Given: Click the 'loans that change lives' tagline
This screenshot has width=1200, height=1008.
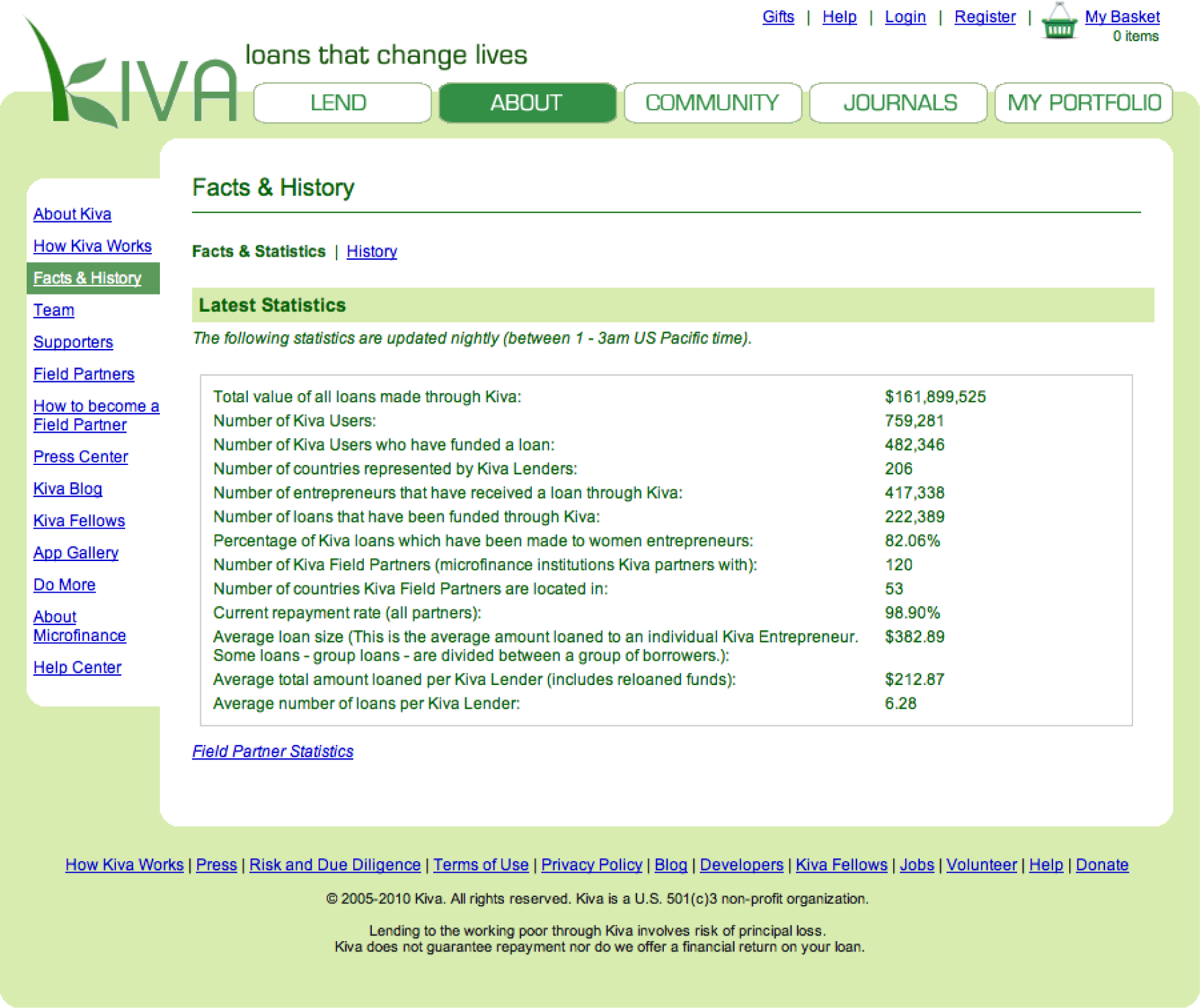Looking at the screenshot, I should click(x=386, y=55).
